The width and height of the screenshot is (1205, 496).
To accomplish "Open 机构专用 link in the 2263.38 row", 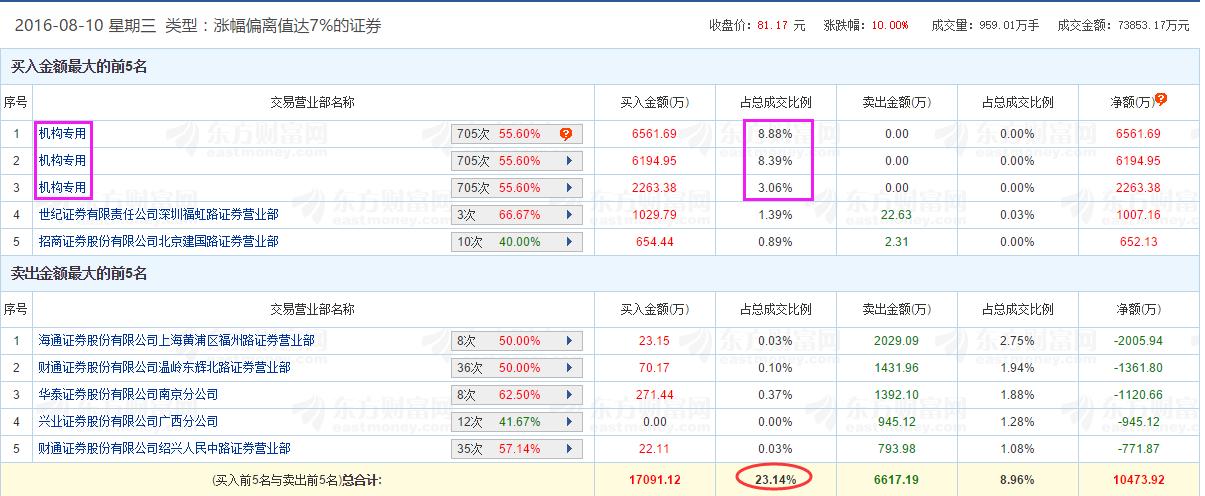I will pos(62,187).
